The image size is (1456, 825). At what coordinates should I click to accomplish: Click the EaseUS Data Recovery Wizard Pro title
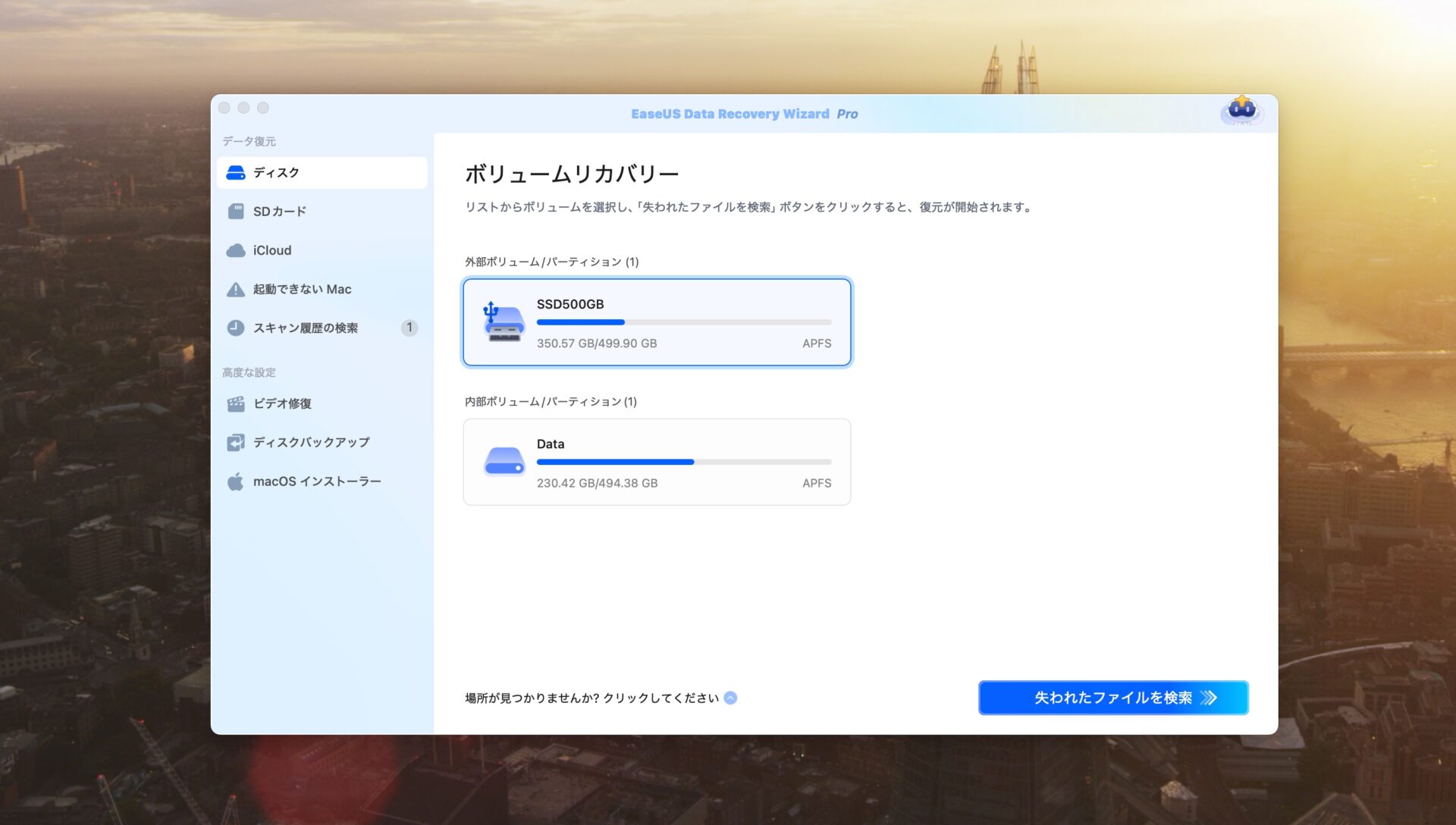point(744,114)
